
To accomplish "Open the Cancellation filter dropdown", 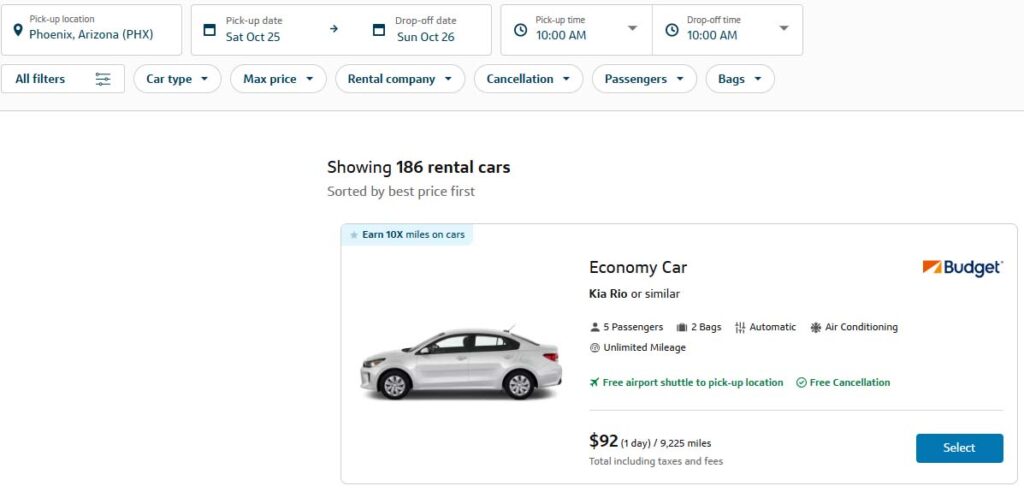I will pos(528,79).
